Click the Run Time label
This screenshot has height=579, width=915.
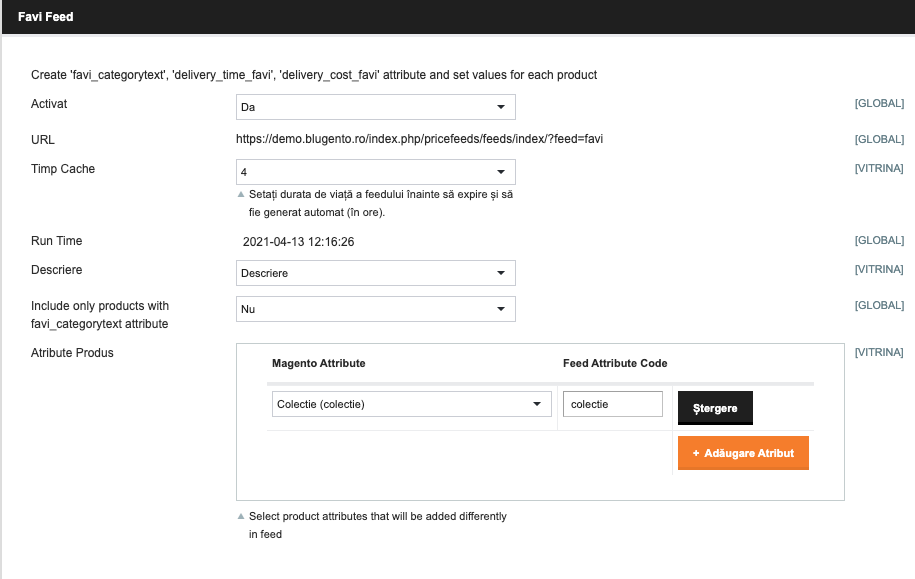[57, 240]
